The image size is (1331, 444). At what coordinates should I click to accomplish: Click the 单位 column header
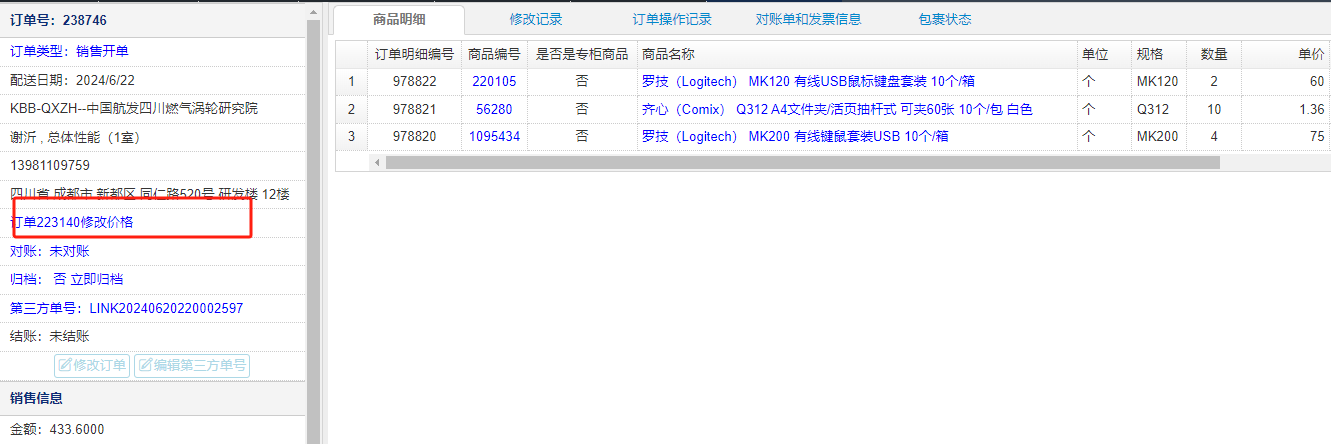tap(1104, 54)
